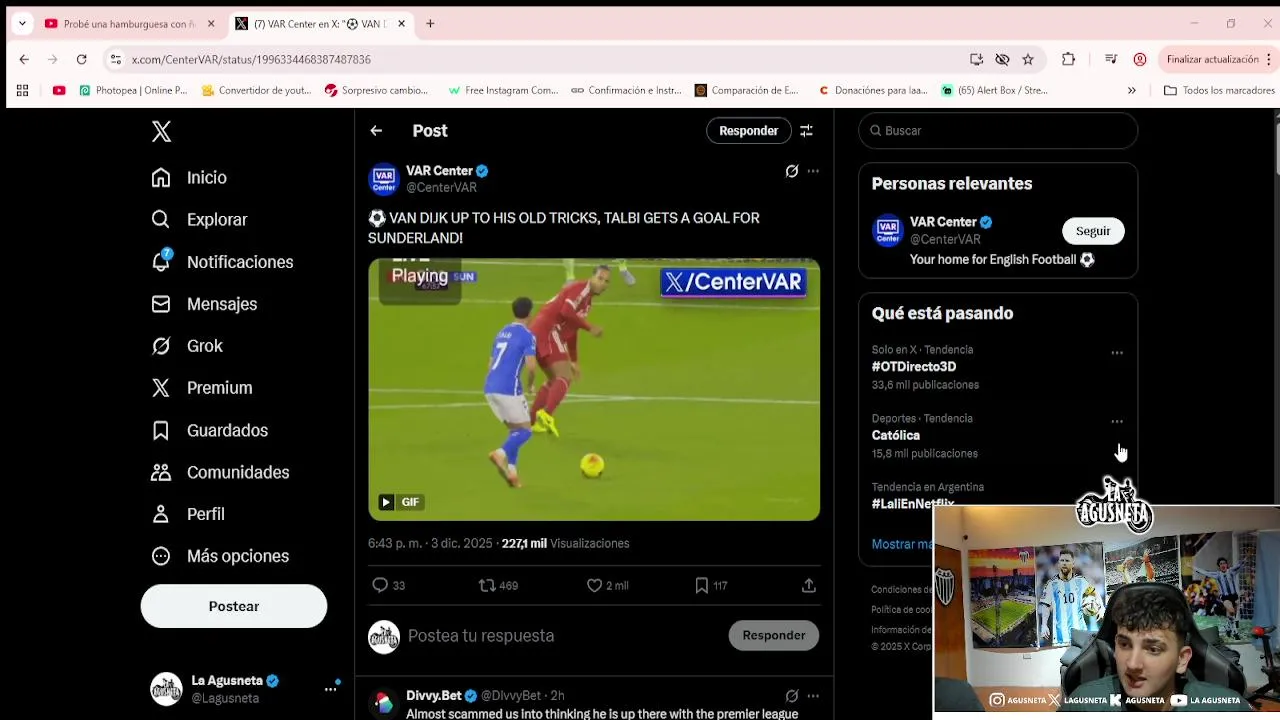Viewport: 1280px width, 720px height.
Task: Open Chrome apps grid in bookmarks bar
Action: point(22,90)
